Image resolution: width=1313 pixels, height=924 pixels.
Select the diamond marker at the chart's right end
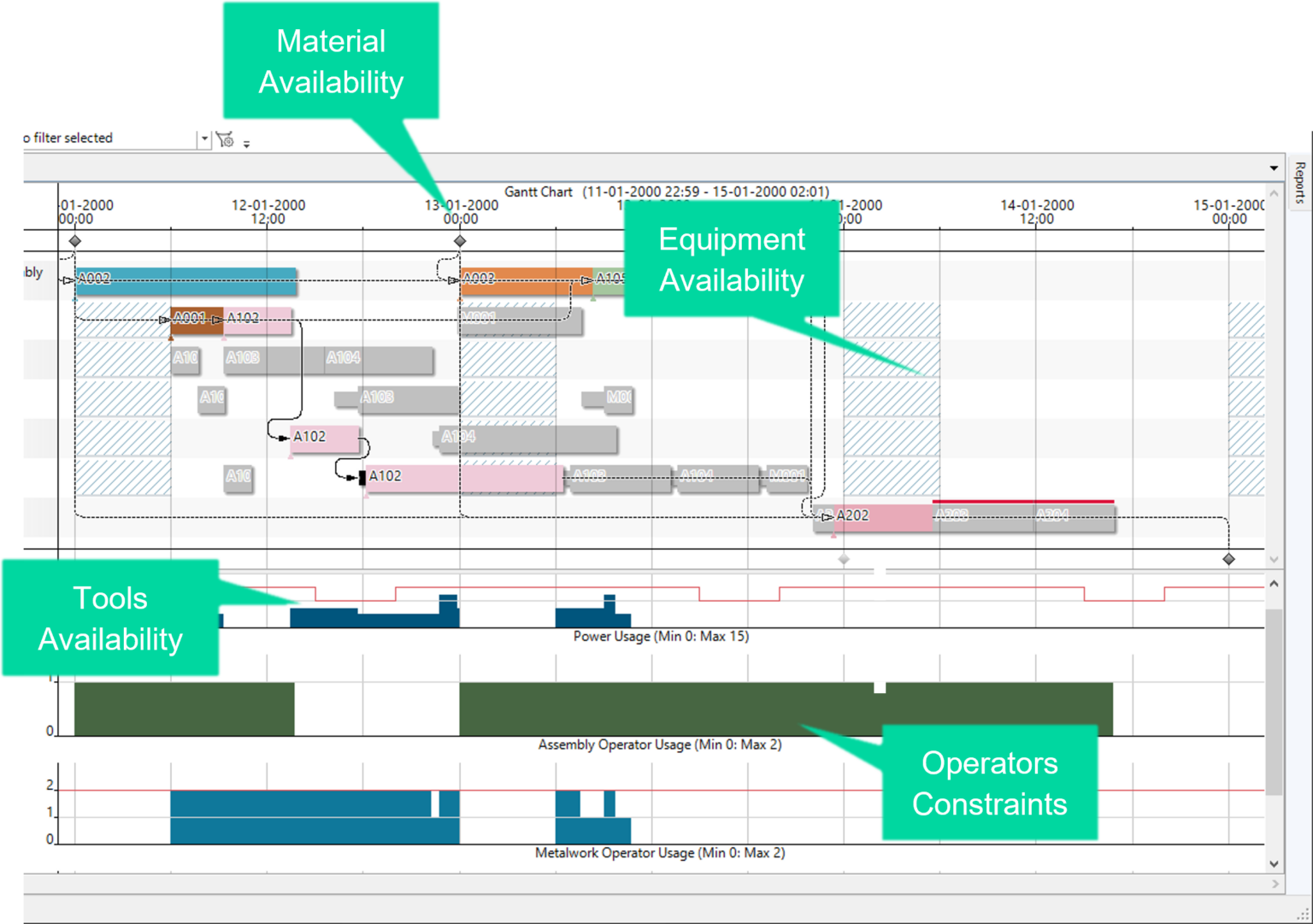click(x=1228, y=560)
